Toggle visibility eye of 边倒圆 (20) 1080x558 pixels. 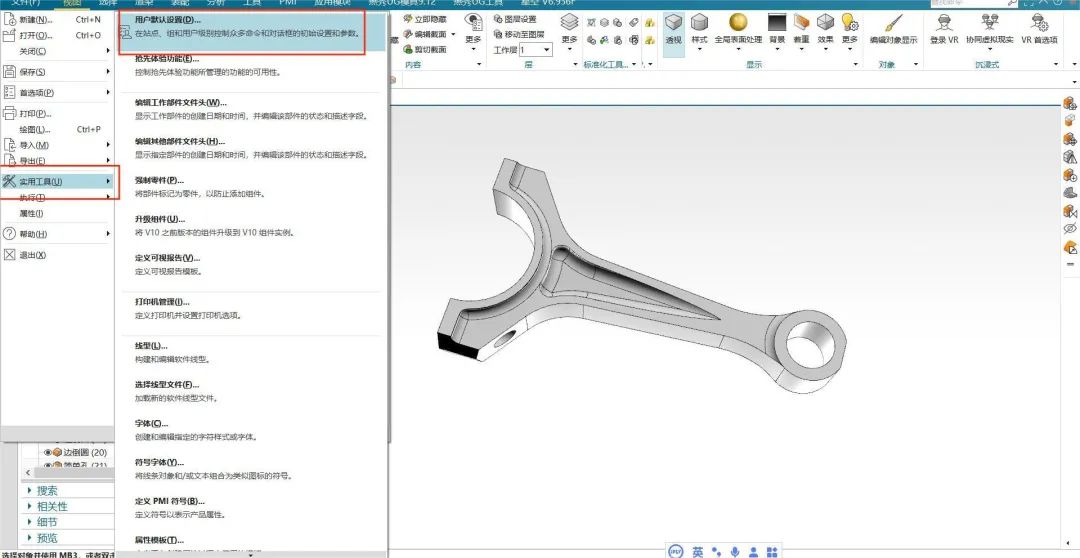click(48, 453)
